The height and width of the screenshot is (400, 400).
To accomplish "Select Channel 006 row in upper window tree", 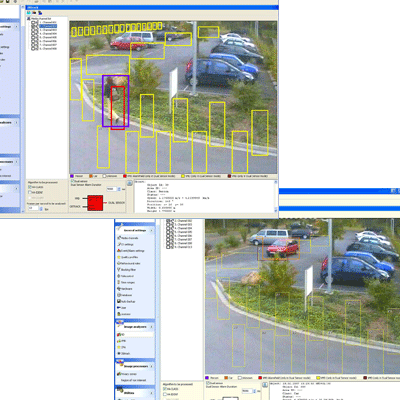I will pyautogui.click(x=48, y=41).
